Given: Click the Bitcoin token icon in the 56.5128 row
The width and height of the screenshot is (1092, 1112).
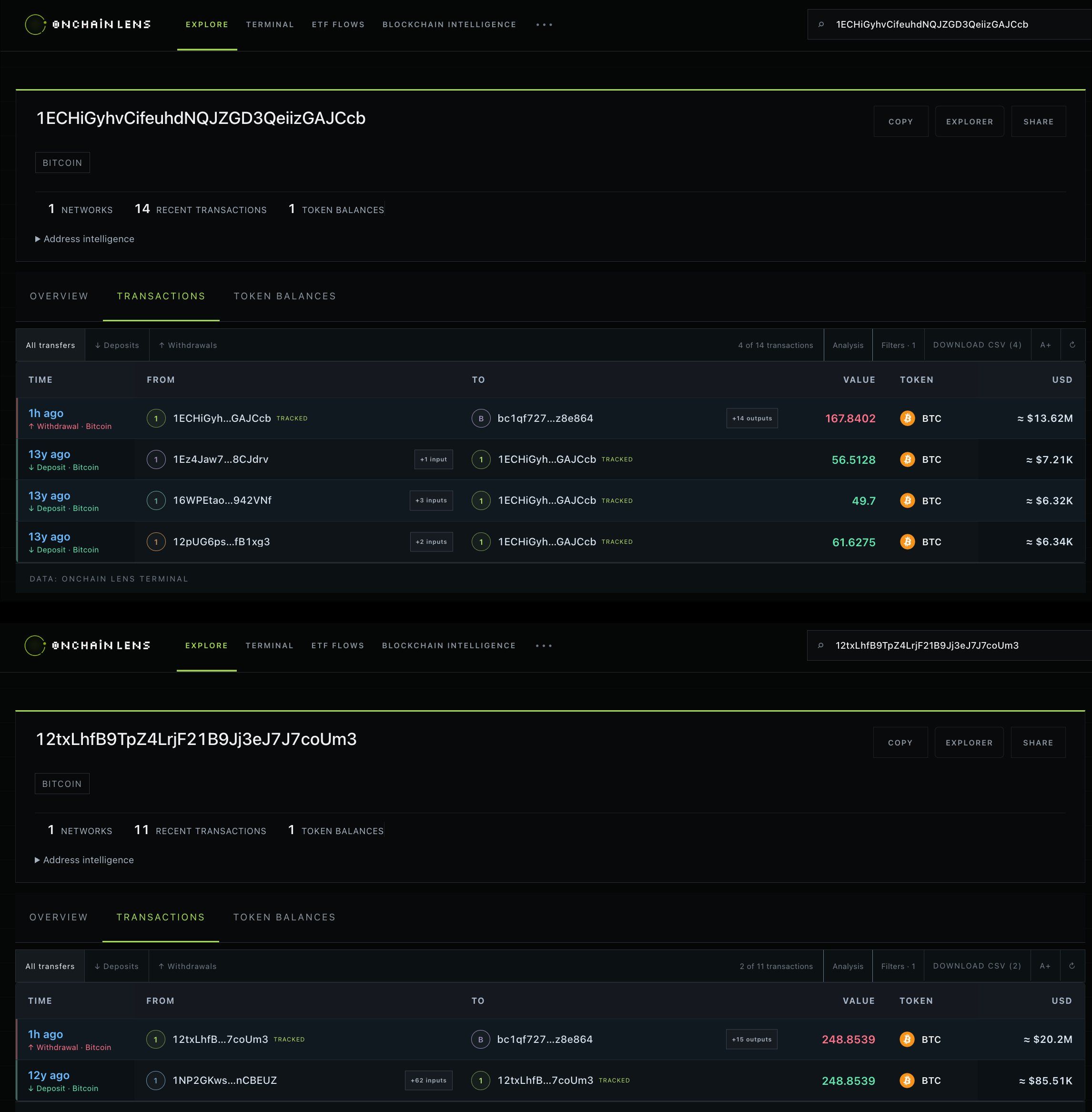Looking at the screenshot, I should [907, 459].
